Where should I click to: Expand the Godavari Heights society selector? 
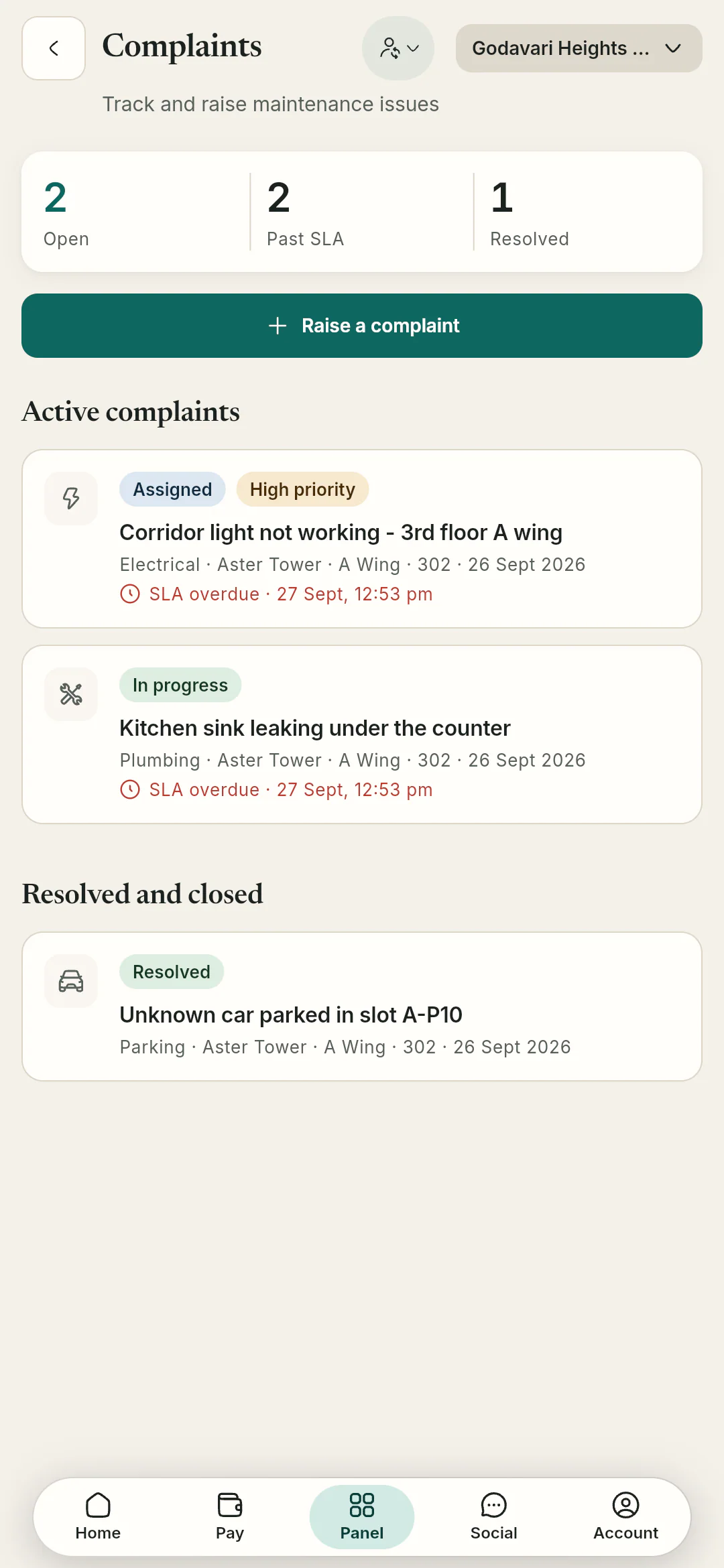579,48
